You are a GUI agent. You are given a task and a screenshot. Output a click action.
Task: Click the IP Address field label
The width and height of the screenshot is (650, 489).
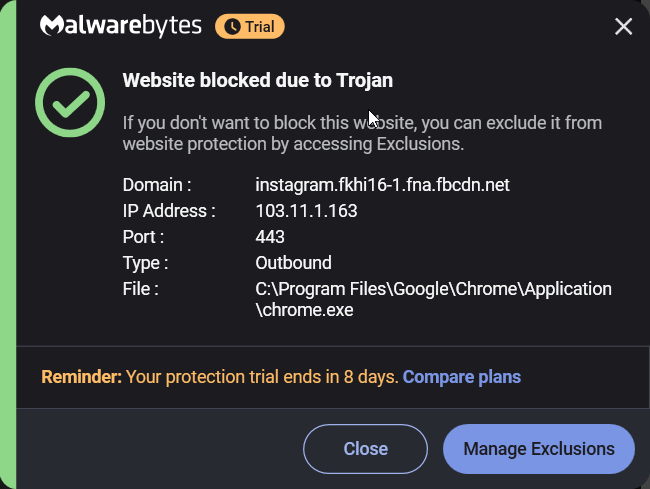coord(169,211)
